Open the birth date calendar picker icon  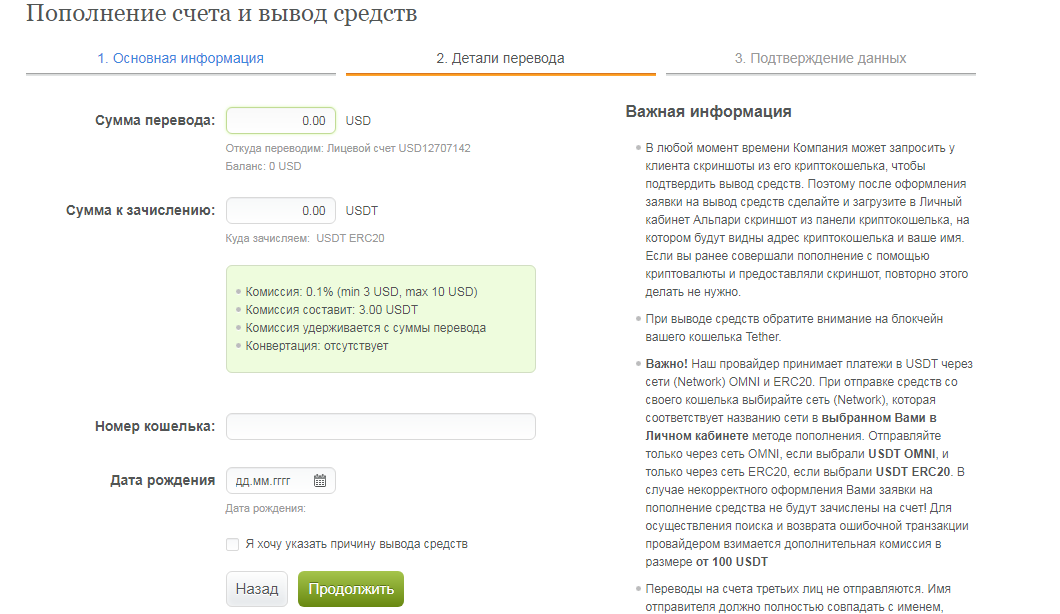(320, 481)
